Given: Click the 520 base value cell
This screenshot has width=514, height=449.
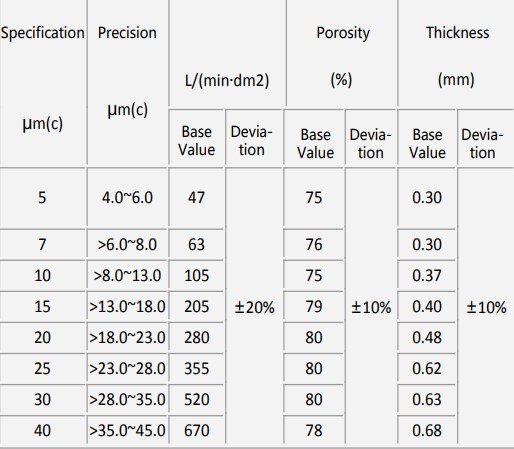Looking at the screenshot, I should (x=196, y=400).
